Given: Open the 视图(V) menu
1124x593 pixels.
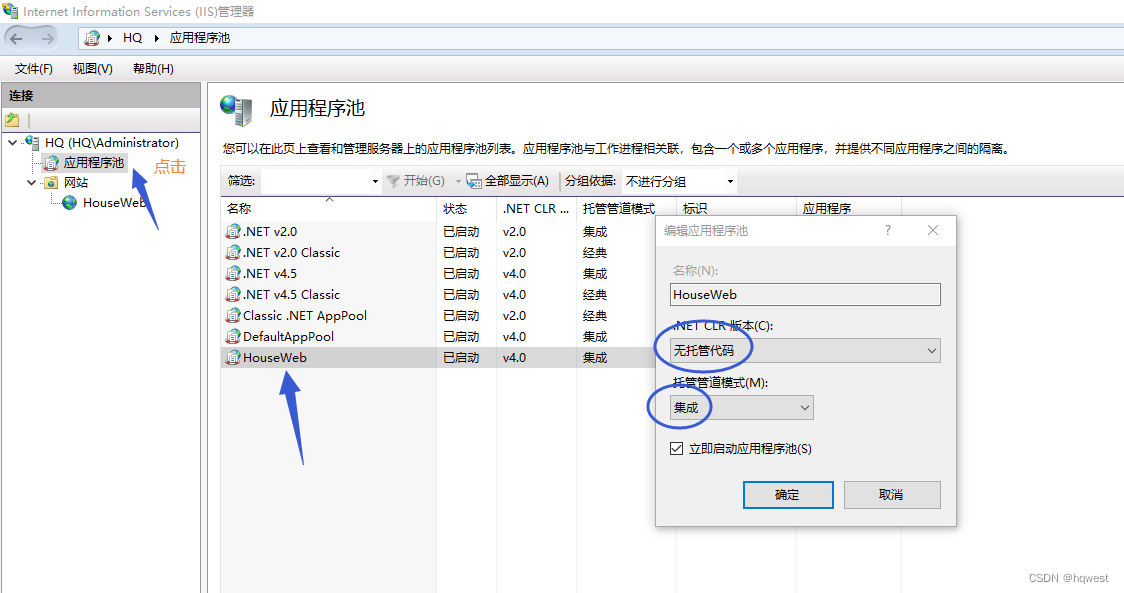Looking at the screenshot, I should point(92,69).
